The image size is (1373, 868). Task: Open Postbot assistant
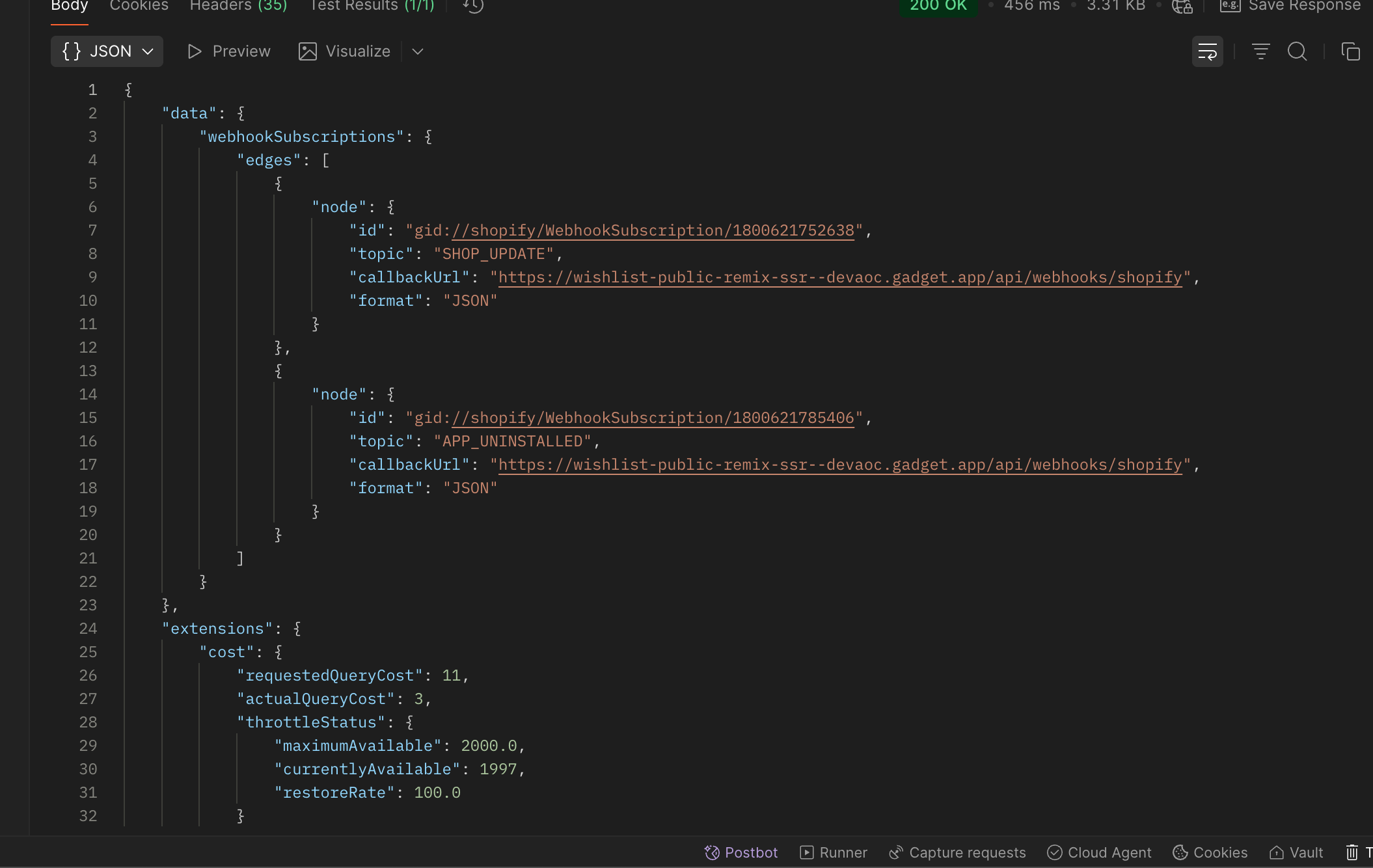coord(741,852)
